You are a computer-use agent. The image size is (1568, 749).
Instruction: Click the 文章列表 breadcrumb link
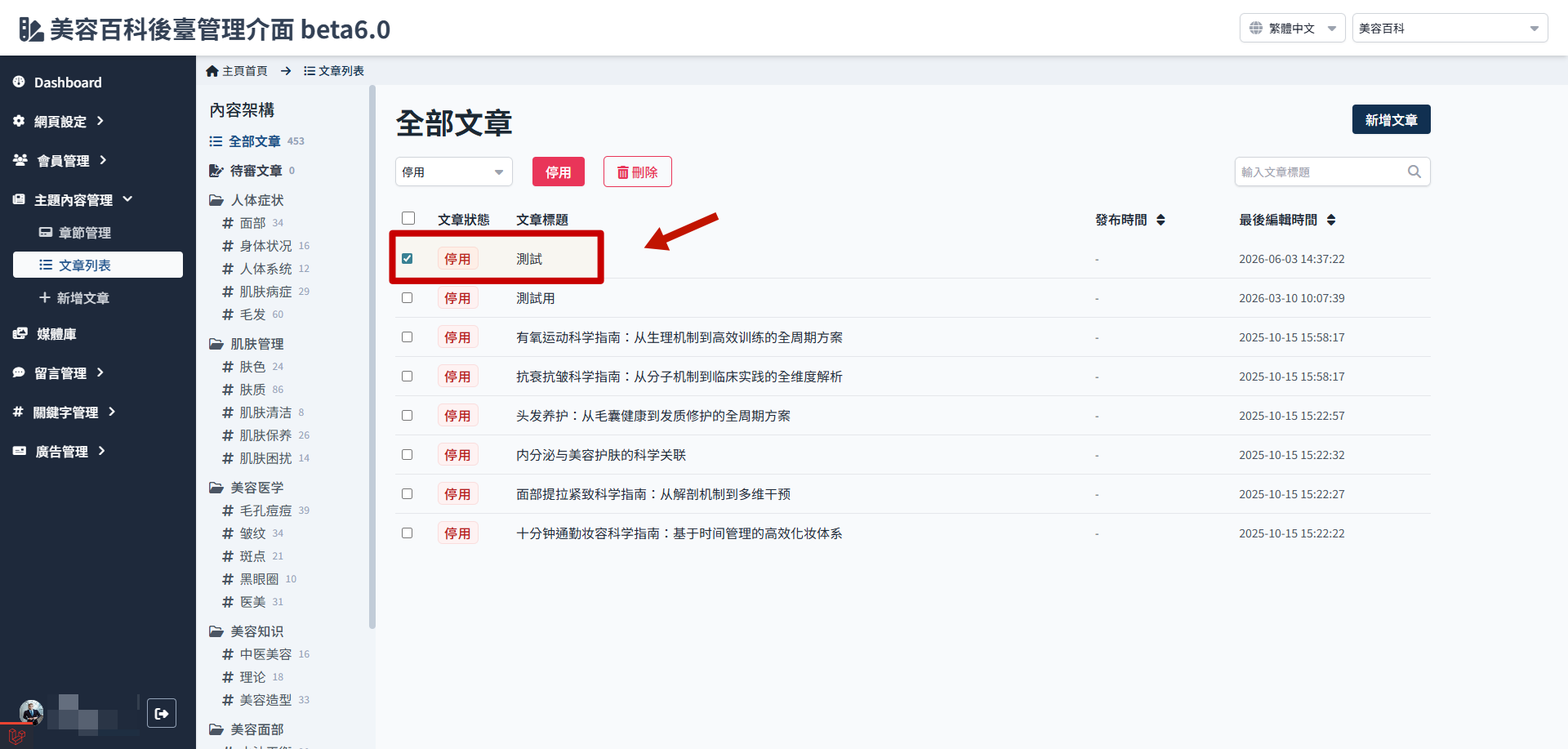[334, 71]
